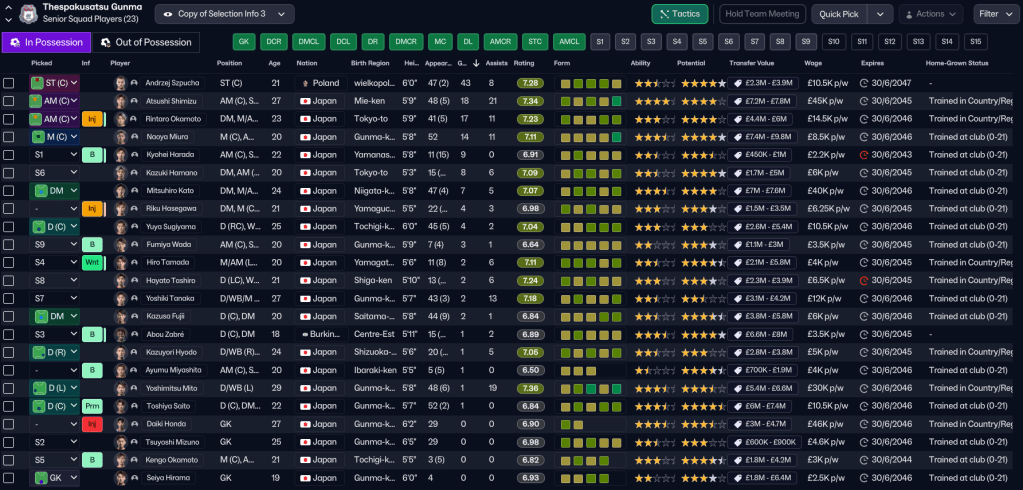1023x490 pixels.
Task: Expand the Quick Pick arrow menu
Action: click(x=880, y=14)
